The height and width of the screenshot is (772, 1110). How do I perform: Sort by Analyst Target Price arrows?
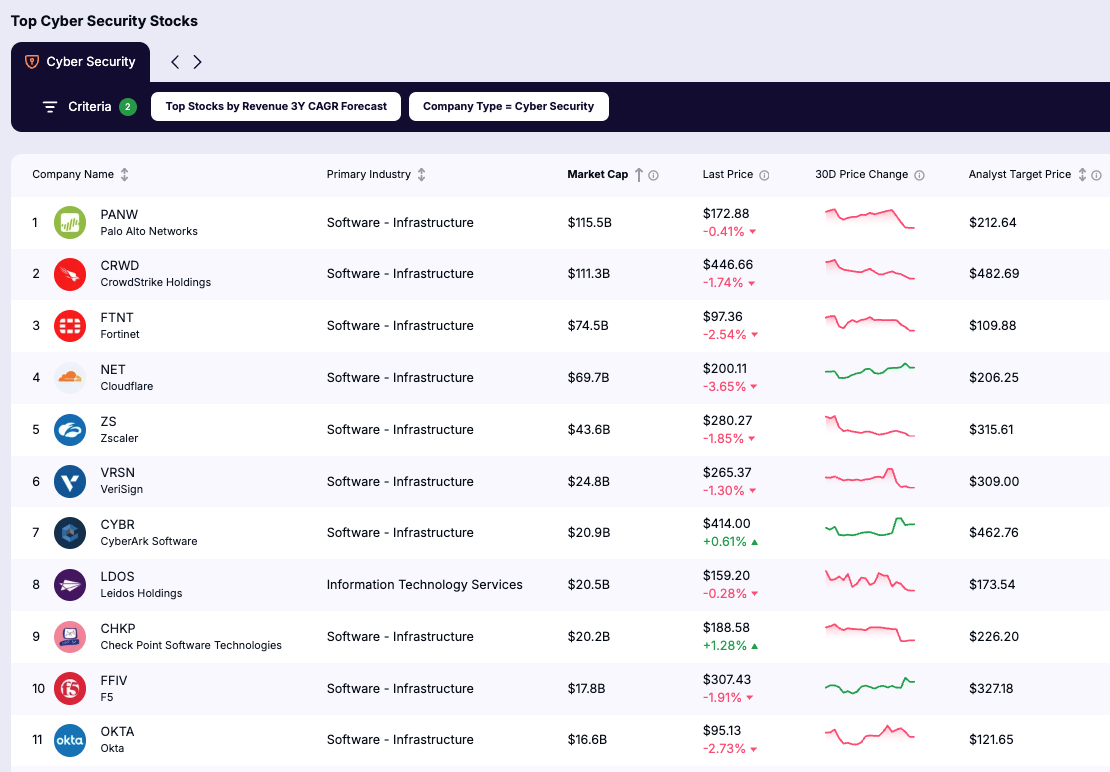[x=1082, y=175]
